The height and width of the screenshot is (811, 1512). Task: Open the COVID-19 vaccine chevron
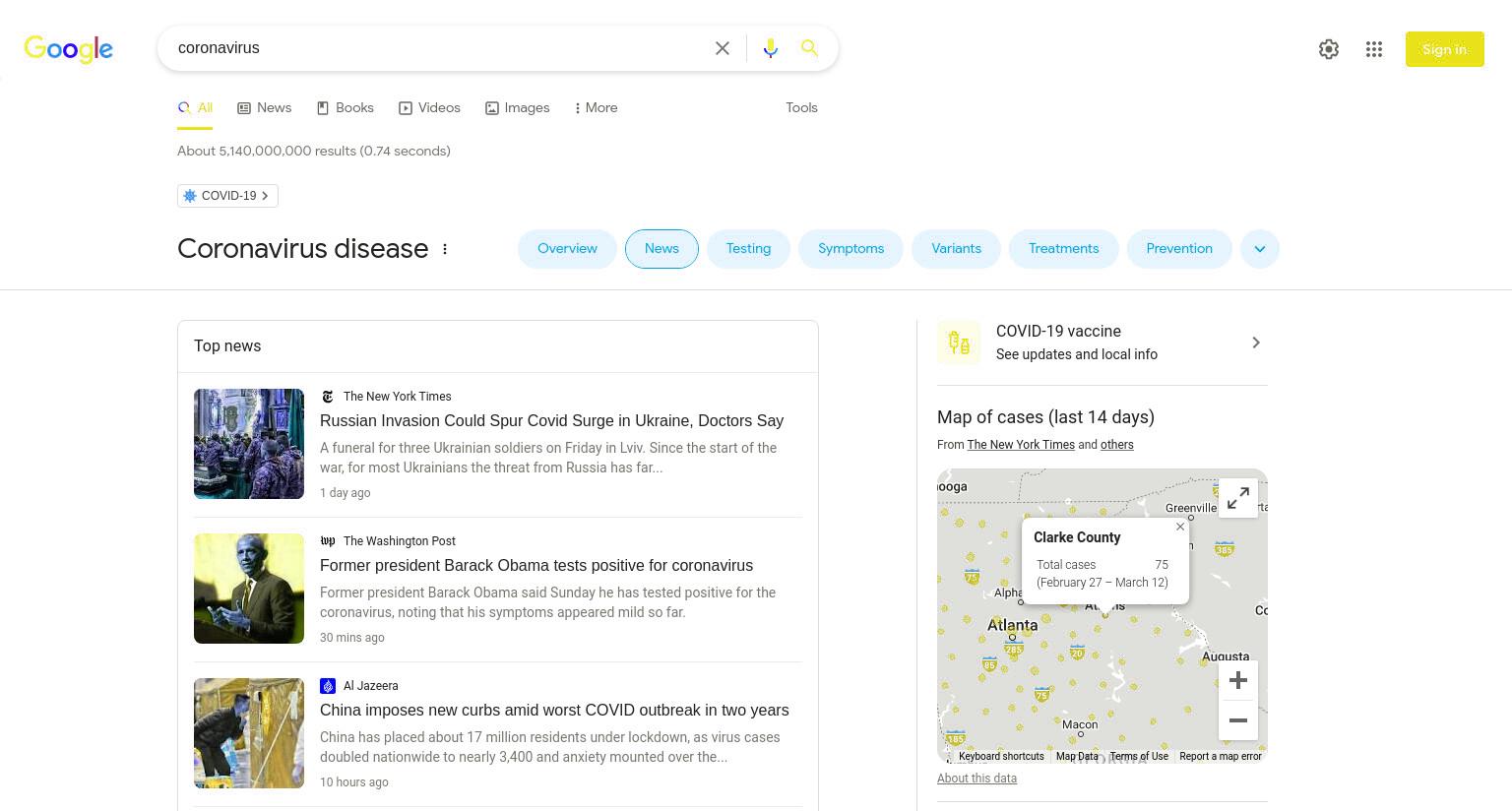[1256, 343]
